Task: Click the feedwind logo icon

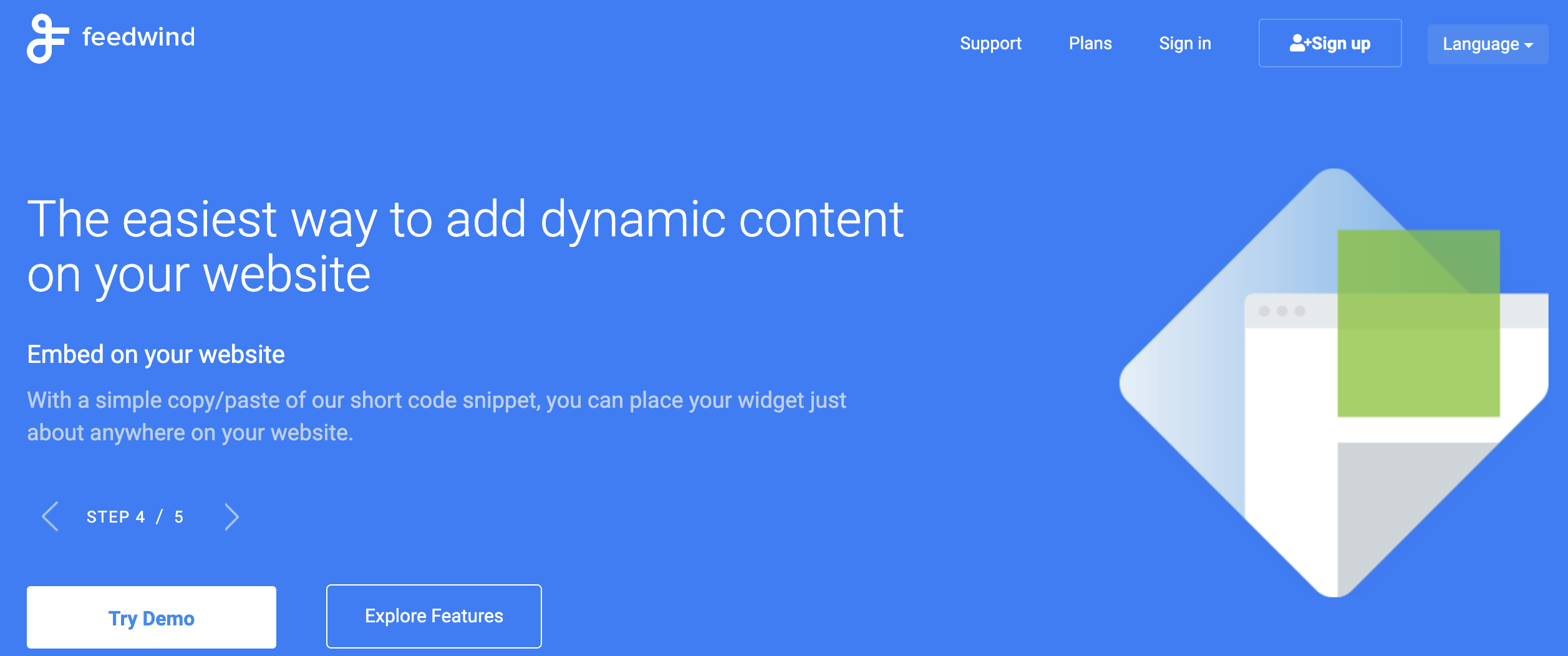Action: click(x=47, y=39)
